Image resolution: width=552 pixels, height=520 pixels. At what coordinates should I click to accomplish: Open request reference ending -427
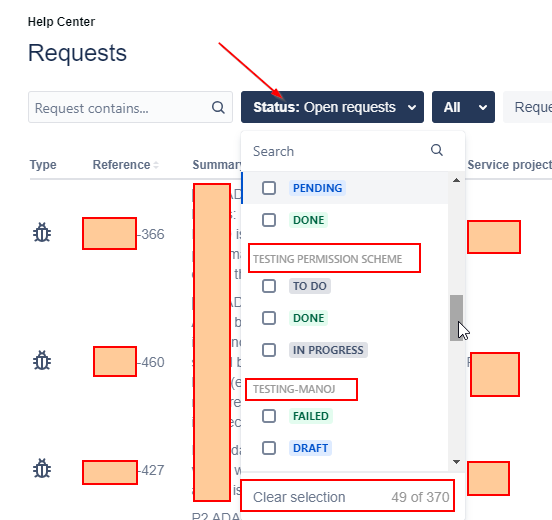click(124, 472)
